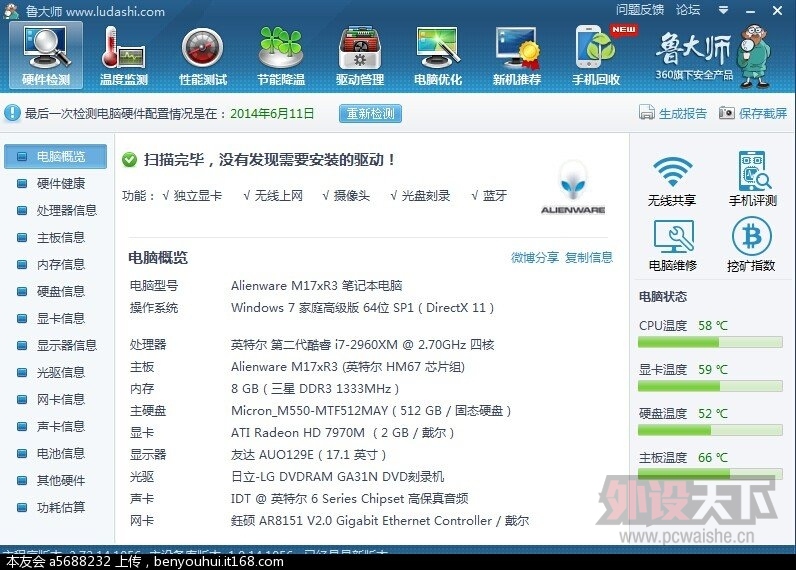Viewport: 796px width, 570px height.
Task: Open 硬件检测 hardware detection tab
Action: 46,56
